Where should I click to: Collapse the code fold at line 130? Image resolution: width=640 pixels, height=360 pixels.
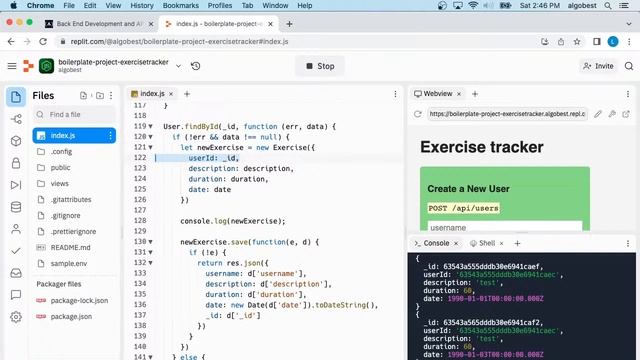pyautogui.click(x=151, y=242)
